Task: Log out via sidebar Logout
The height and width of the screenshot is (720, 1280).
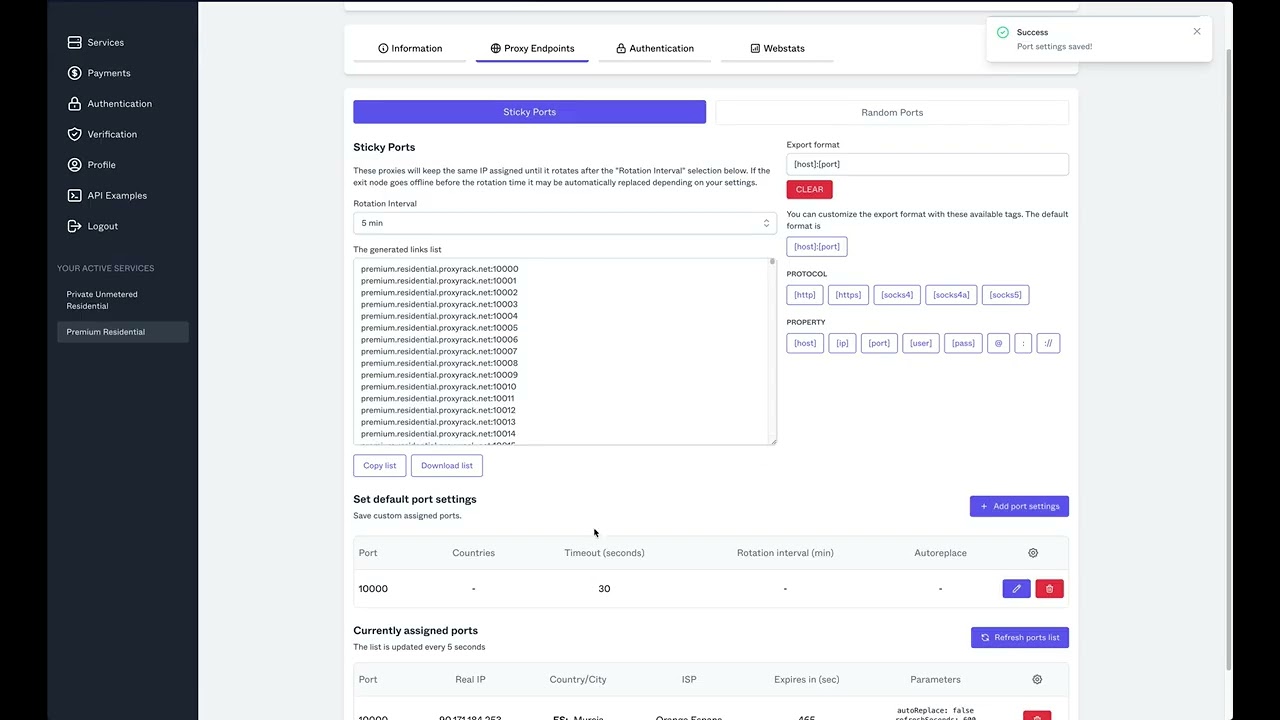Action: pyautogui.click(x=93, y=226)
